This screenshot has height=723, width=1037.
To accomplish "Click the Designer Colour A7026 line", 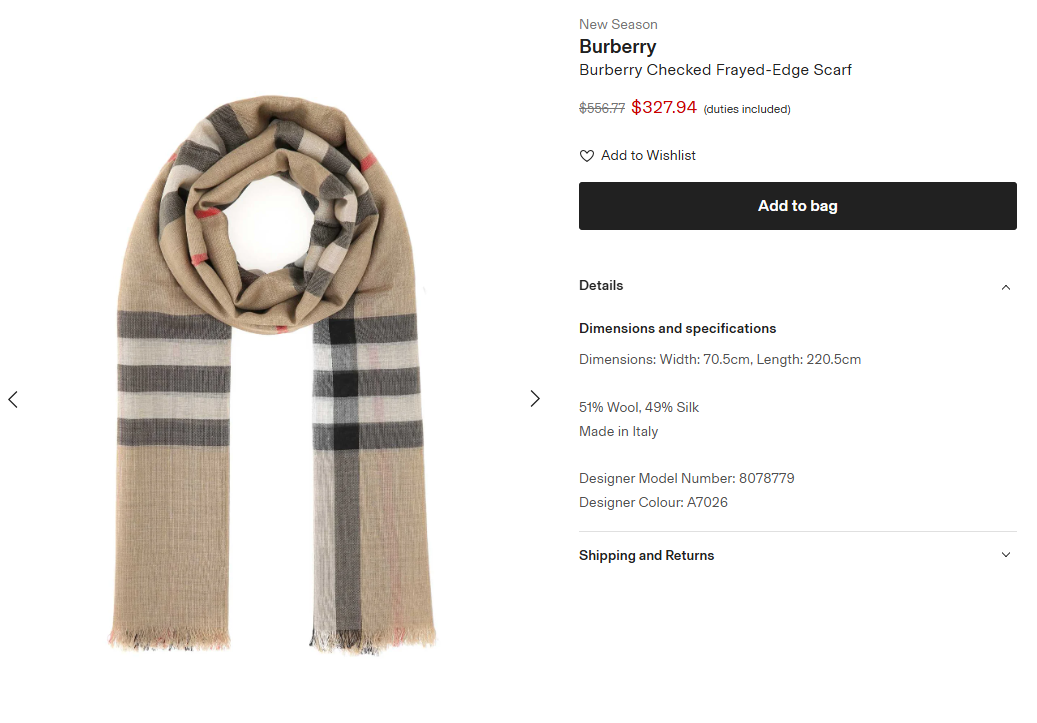I will coord(653,503).
